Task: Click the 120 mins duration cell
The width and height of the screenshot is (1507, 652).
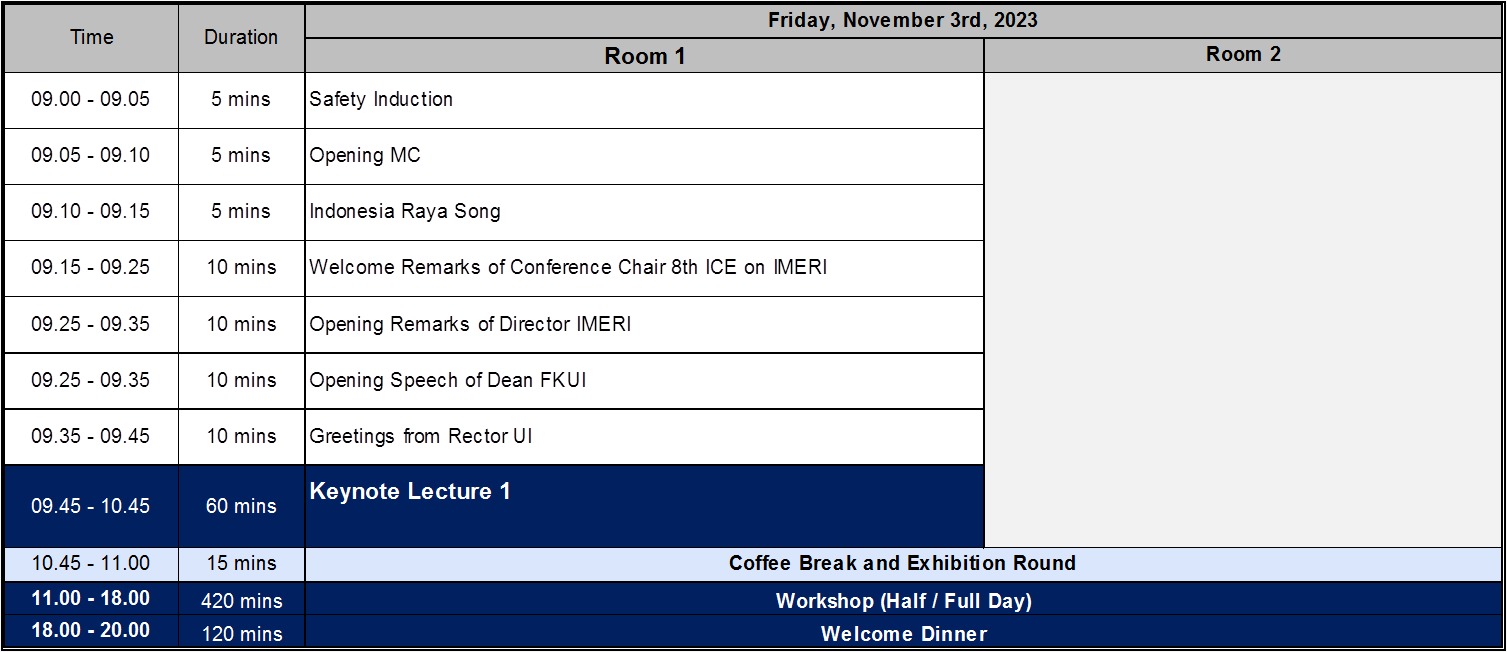Action: (x=241, y=634)
